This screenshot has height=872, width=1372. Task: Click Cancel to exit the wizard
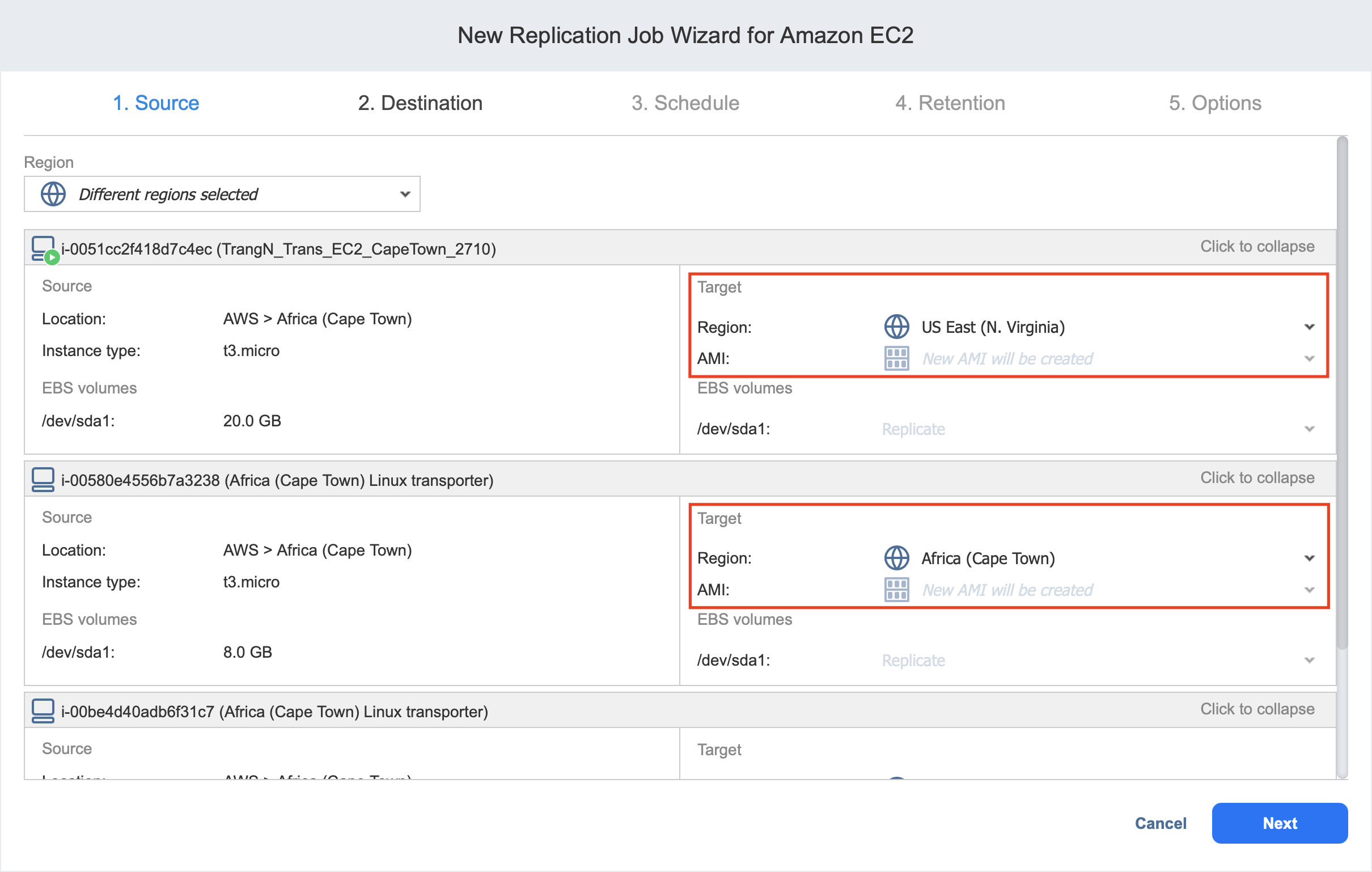1160,823
